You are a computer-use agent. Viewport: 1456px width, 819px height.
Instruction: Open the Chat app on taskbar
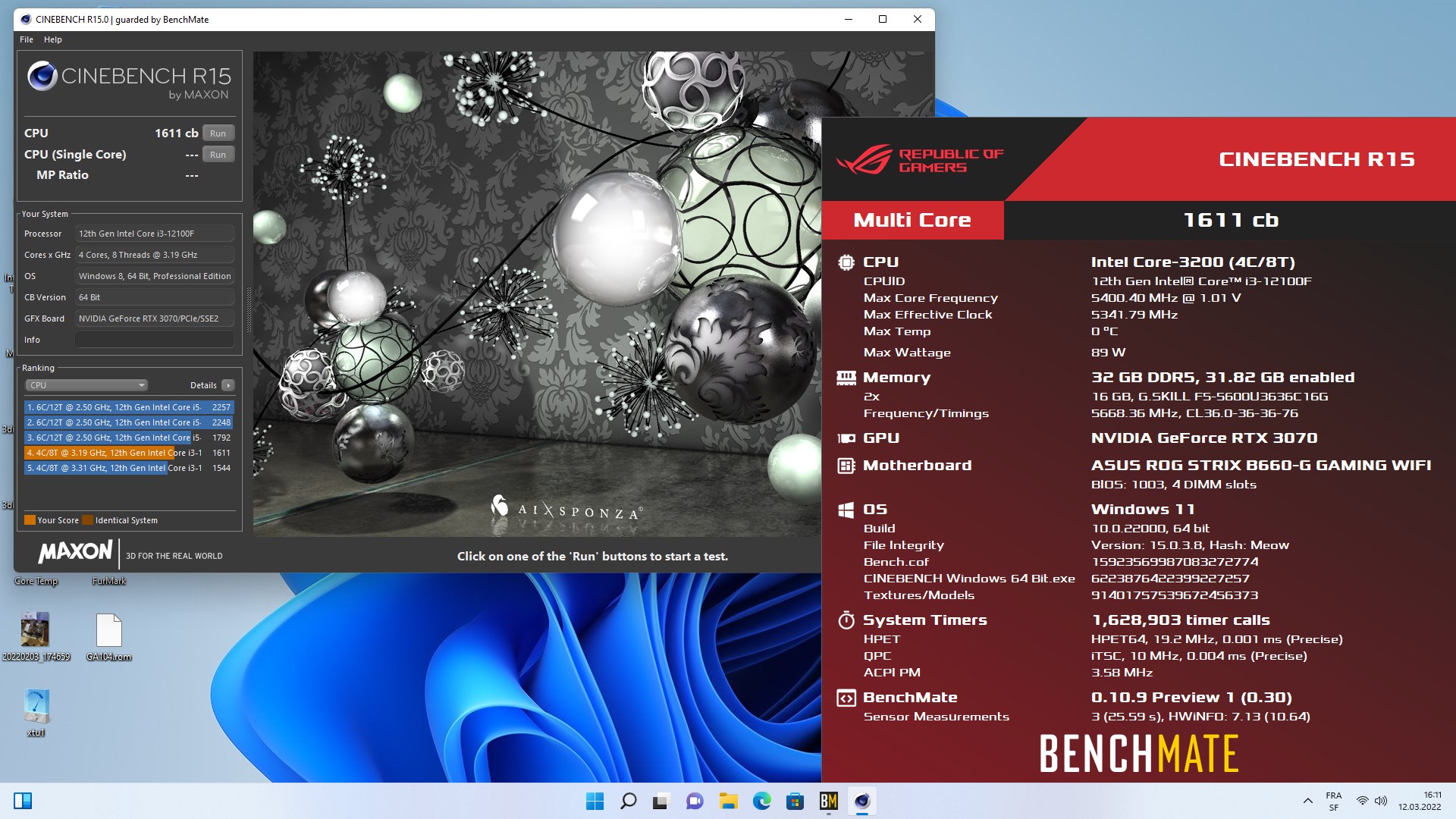pos(695,801)
